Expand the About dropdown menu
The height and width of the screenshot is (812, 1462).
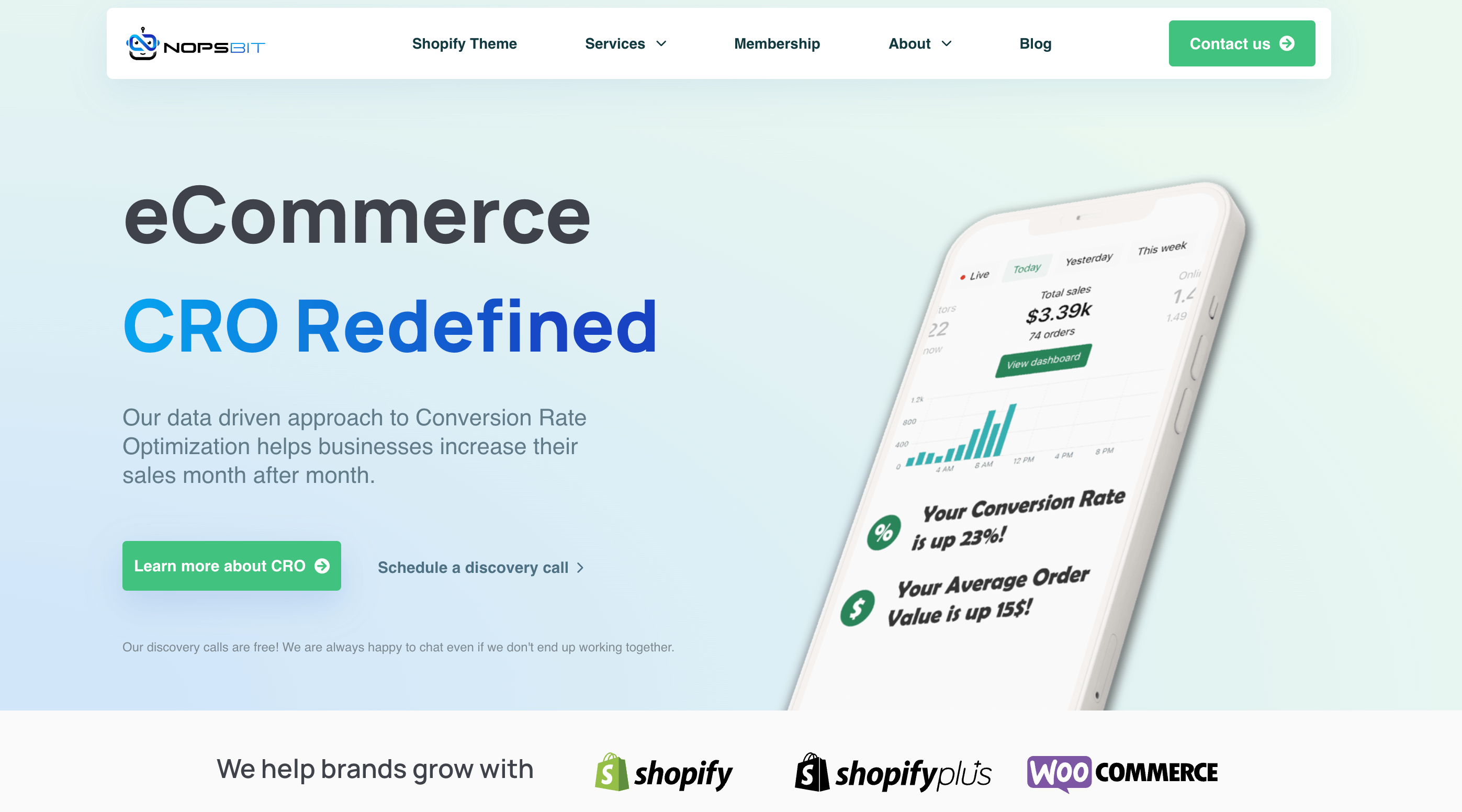pyautogui.click(x=919, y=43)
